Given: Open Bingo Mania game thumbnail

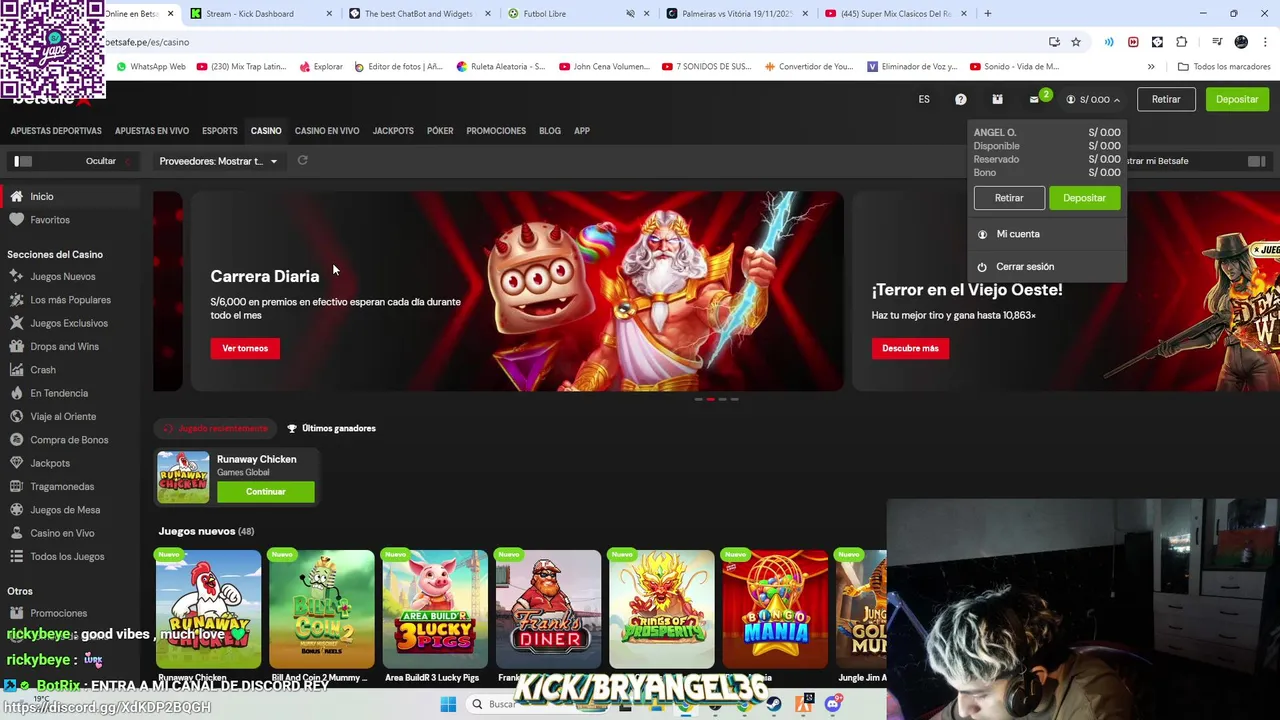Looking at the screenshot, I should tap(775, 609).
